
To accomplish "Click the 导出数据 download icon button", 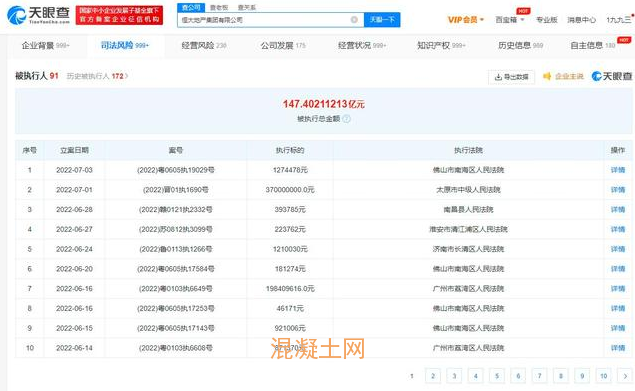I will pos(511,77).
